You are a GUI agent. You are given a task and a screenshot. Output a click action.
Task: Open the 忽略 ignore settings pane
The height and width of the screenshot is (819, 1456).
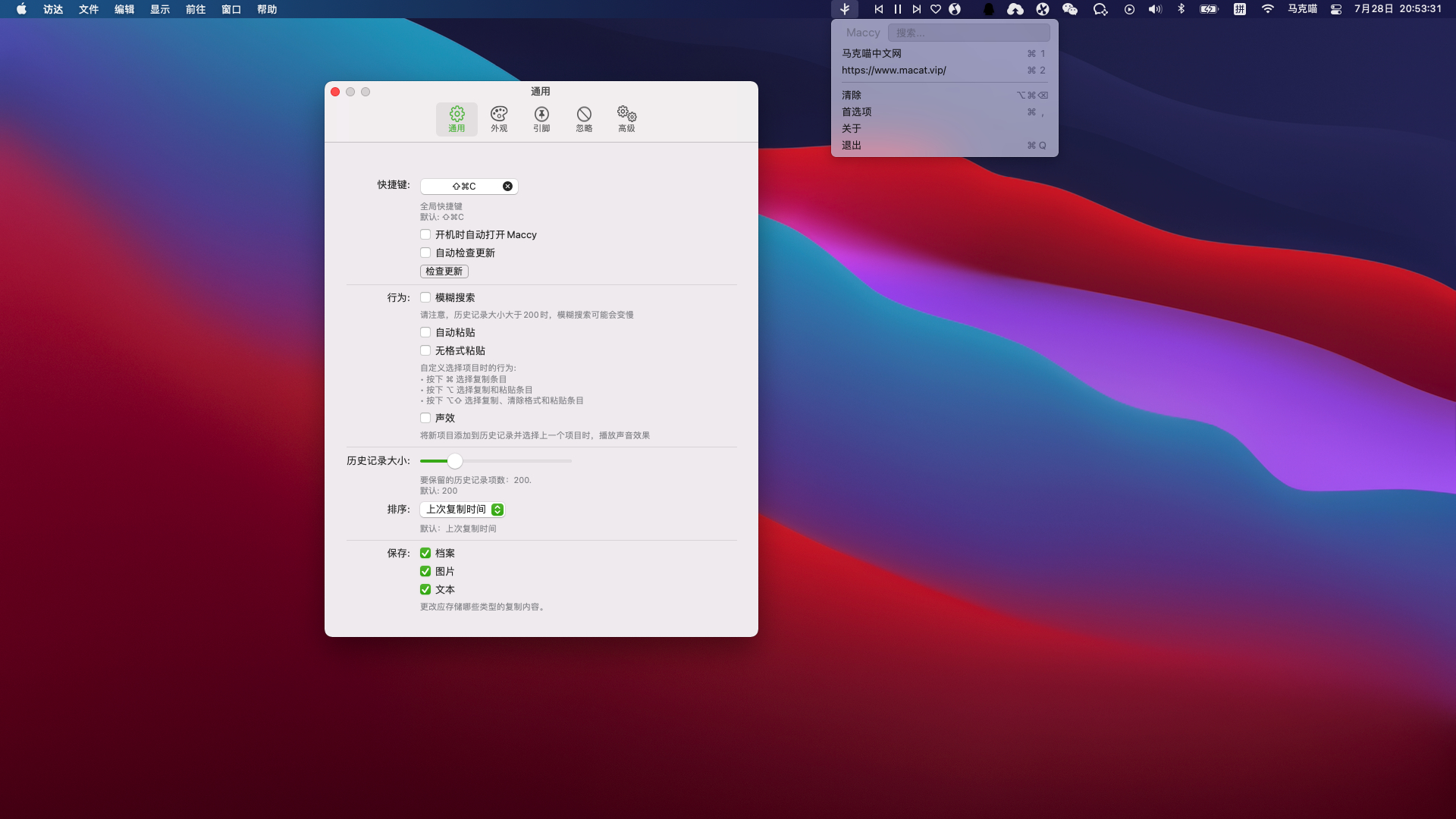click(583, 119)
